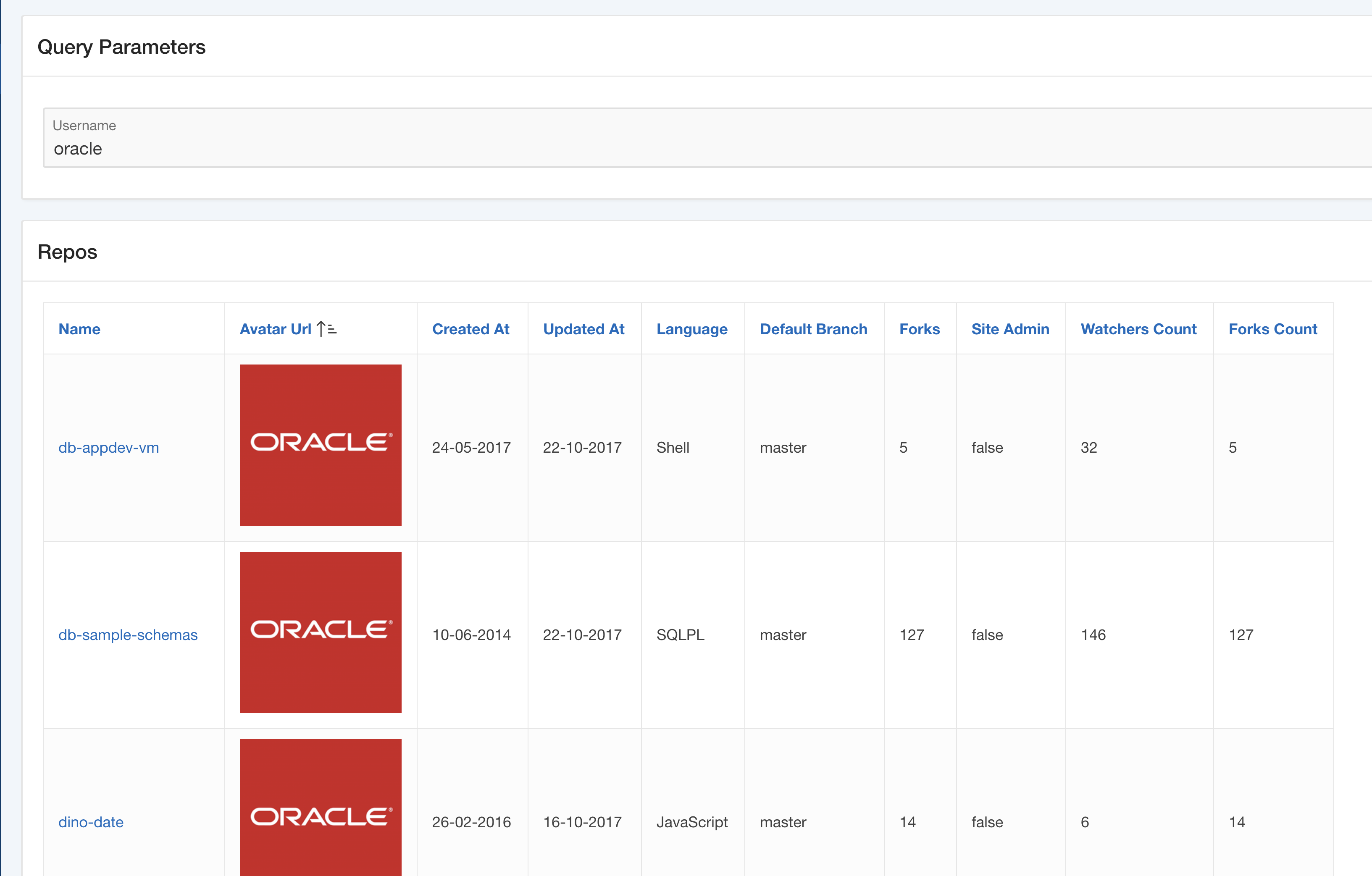Click the Oracle avatar in db-sample-schemas row

click(x=321, y=632)
